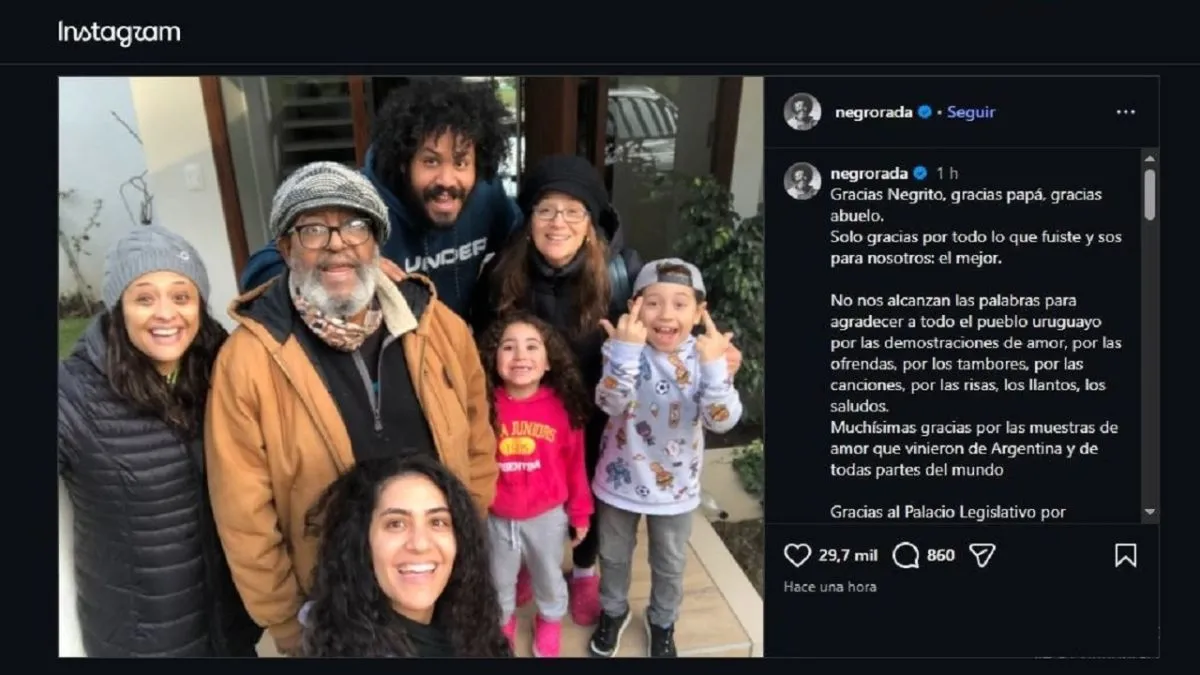Open negrorada username link in caption

[x=869, y=173]
